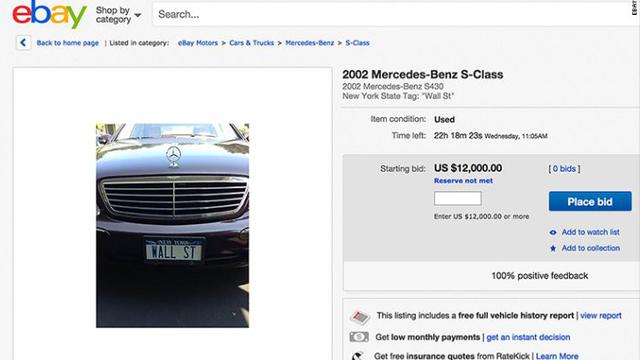The height and width of the screenshot is (360, 640).
Task: Click the back arrow icon
Action: 23,42
